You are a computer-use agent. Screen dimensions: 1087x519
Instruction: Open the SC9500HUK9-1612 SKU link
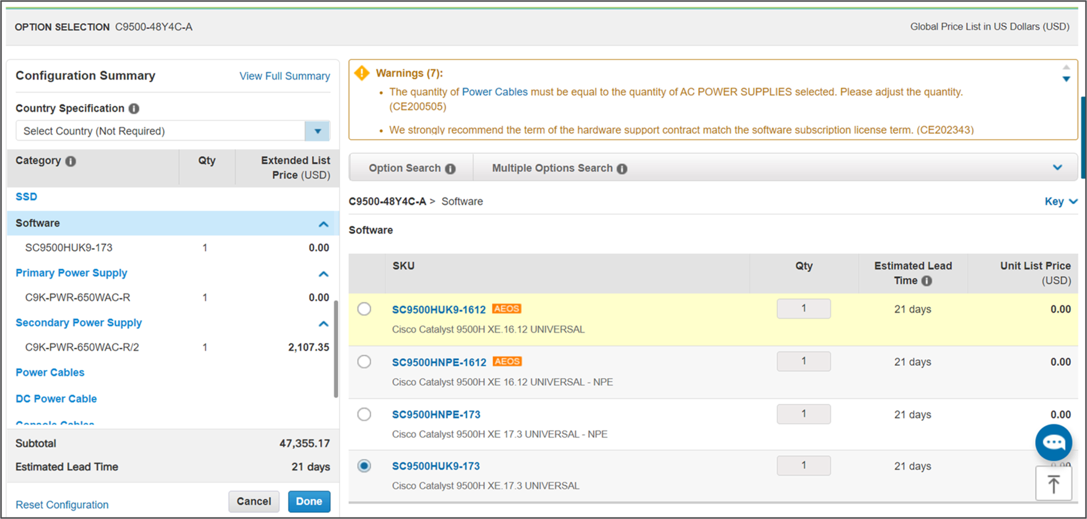coord(439,309)
